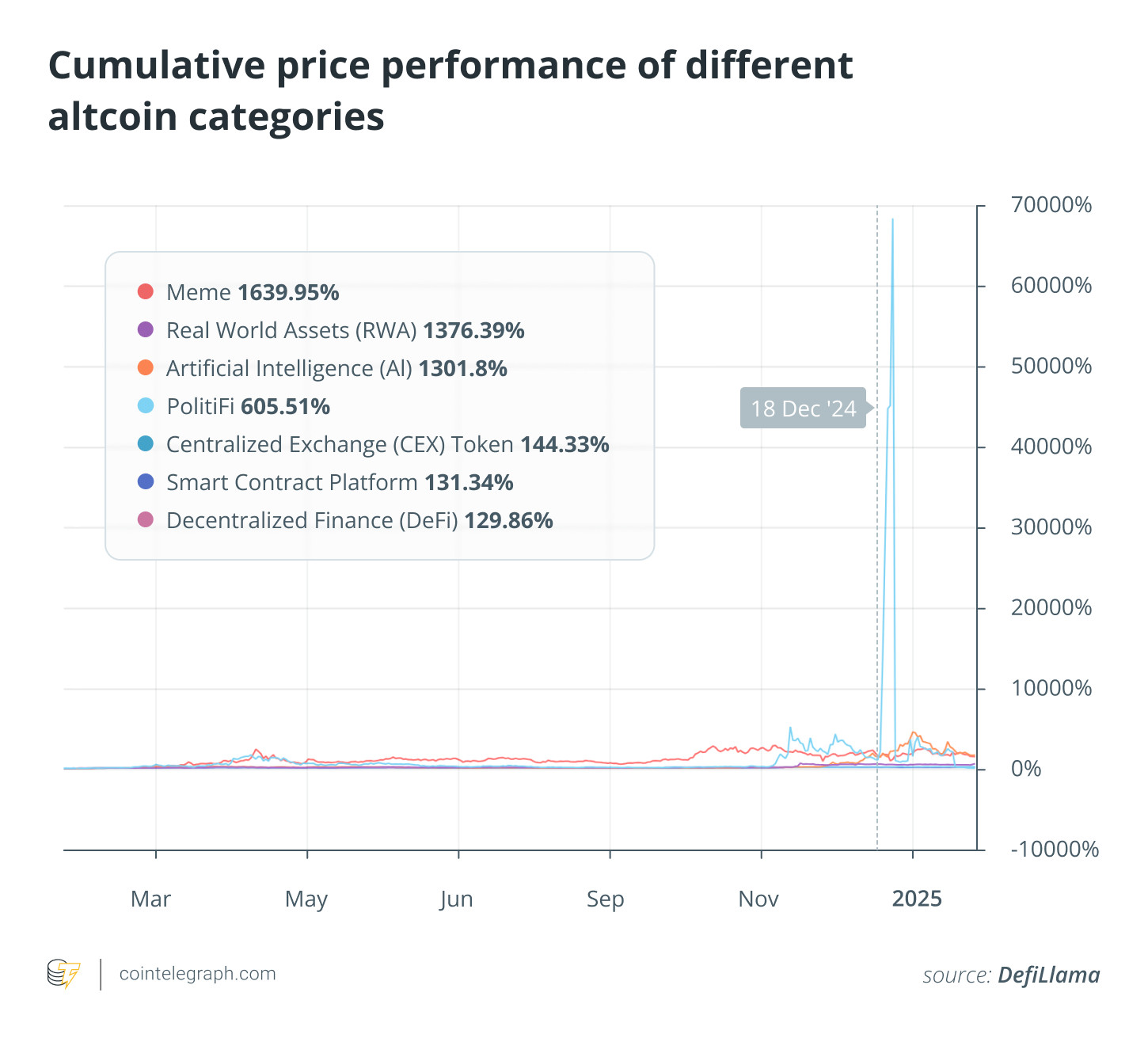Click the 70000% y-axis label
Screen dimensions: 1148x1038
coord(1051,206)
